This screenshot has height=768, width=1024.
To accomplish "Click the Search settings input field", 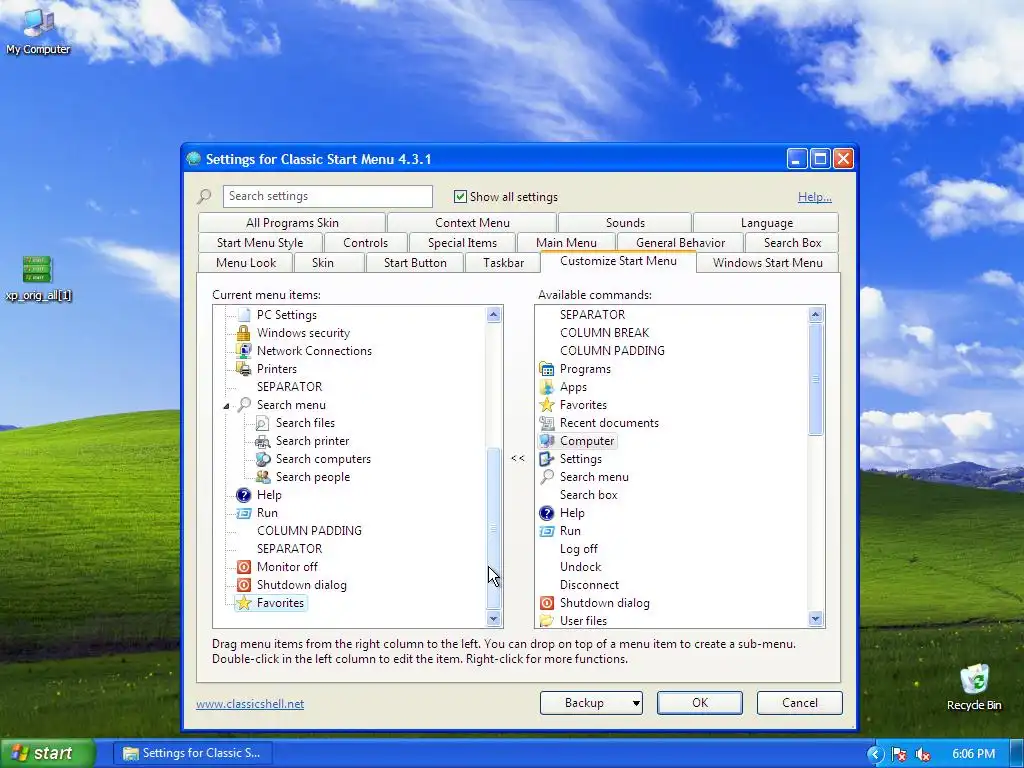I will (x=327, y=196).
